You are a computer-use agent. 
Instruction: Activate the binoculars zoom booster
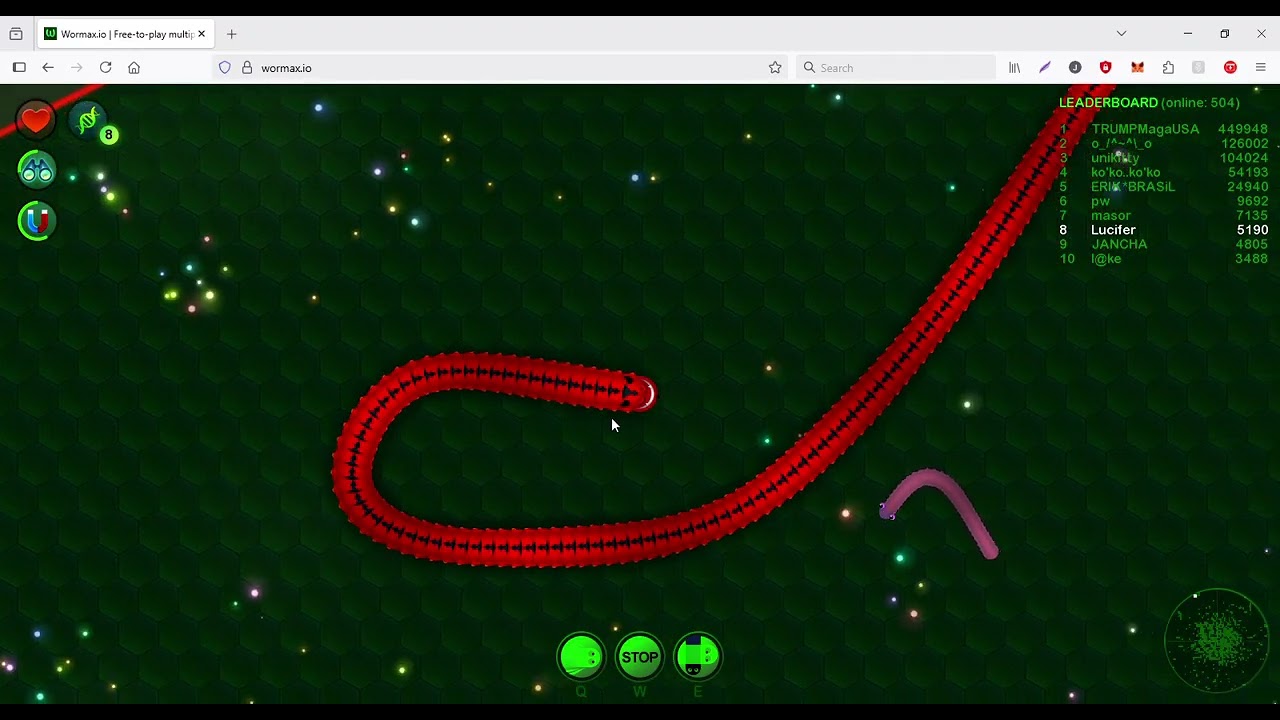(37, 170)
